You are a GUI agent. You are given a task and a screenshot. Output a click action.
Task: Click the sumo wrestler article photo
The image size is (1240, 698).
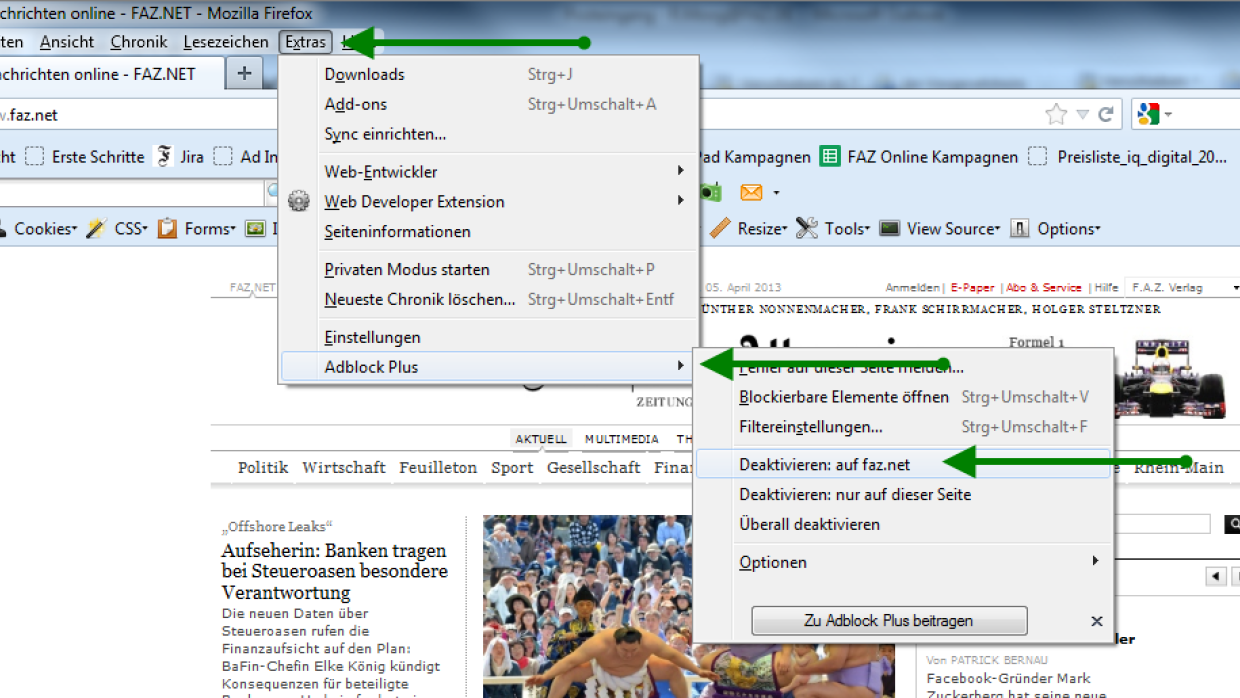tap(587, 606)
